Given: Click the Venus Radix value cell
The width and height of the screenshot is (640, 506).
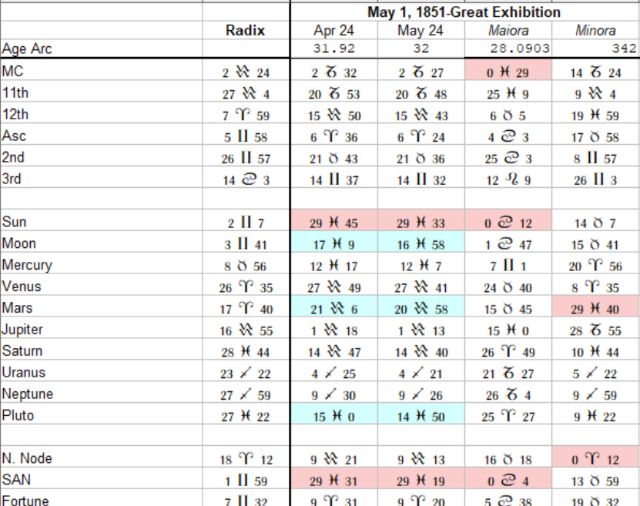Looking at the screenshot, I should [x=246, y=285].
